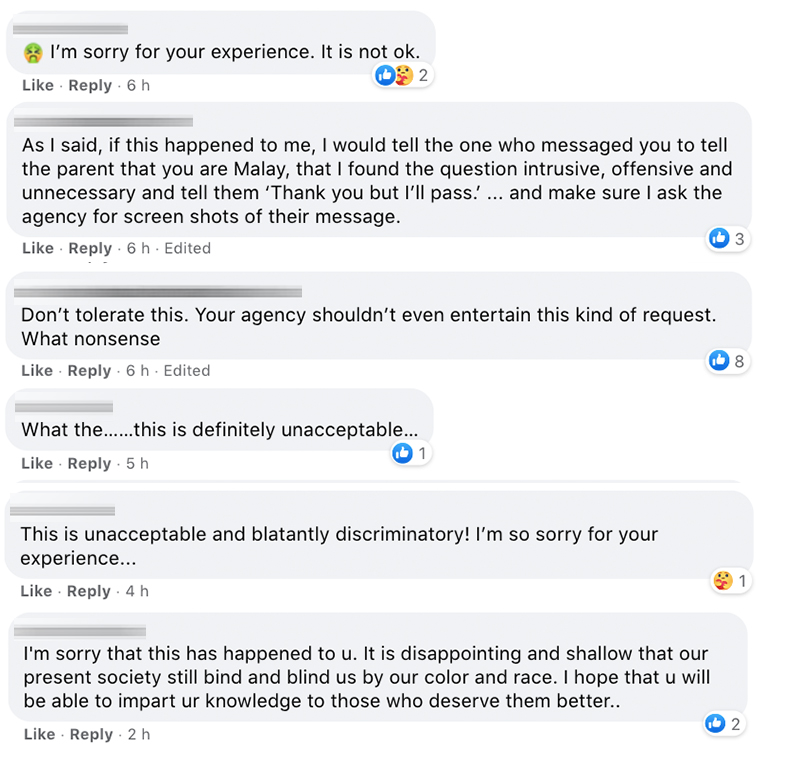Image resolution: width=800 pixels, height=779 pixels.
Task: Reply to the 'As I said' comment
Action: point(90,248)
